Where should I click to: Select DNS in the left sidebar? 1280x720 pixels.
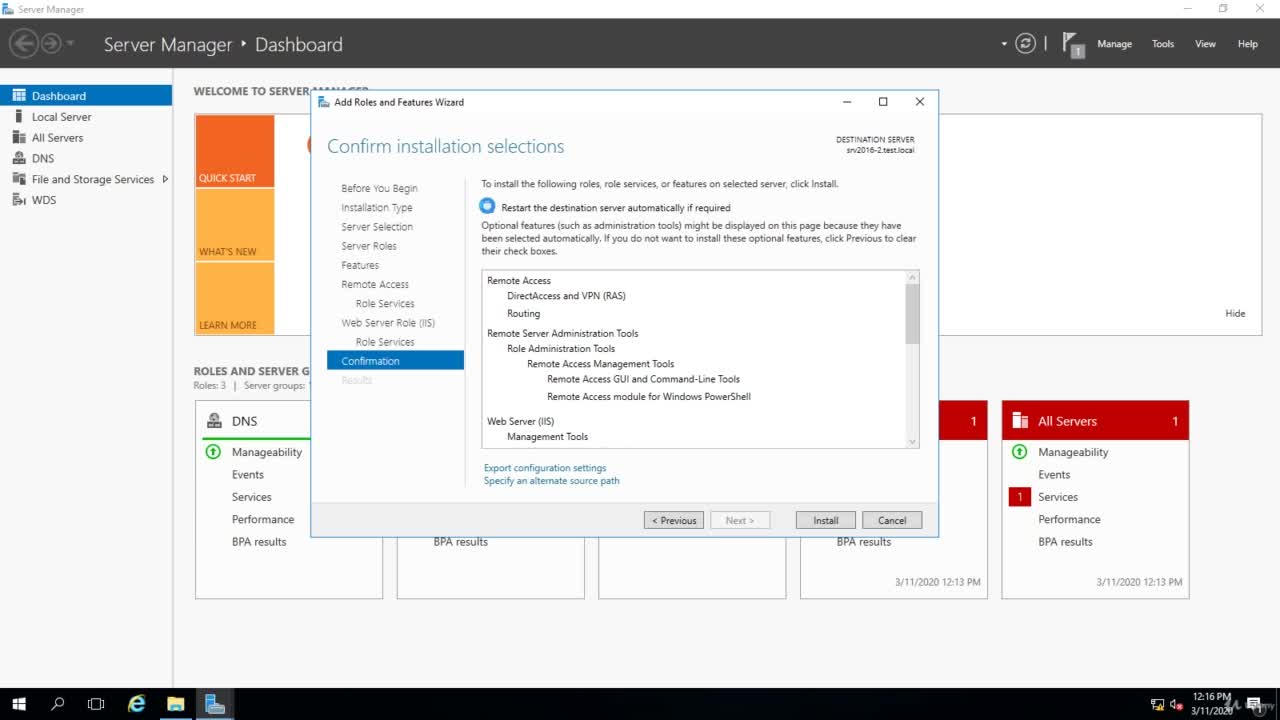pyautogui.click(x=86, y=158)
